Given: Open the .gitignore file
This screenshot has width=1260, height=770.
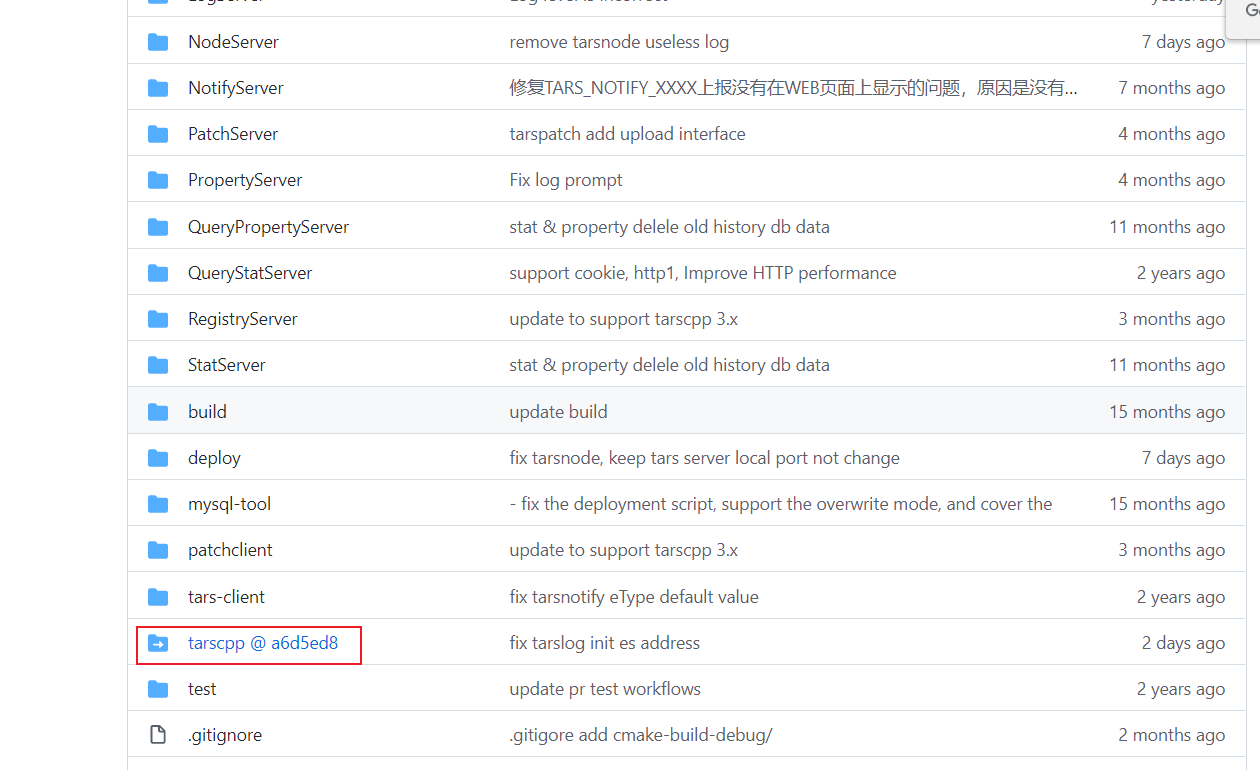Looking at the screenshot, I should point(225,735).
